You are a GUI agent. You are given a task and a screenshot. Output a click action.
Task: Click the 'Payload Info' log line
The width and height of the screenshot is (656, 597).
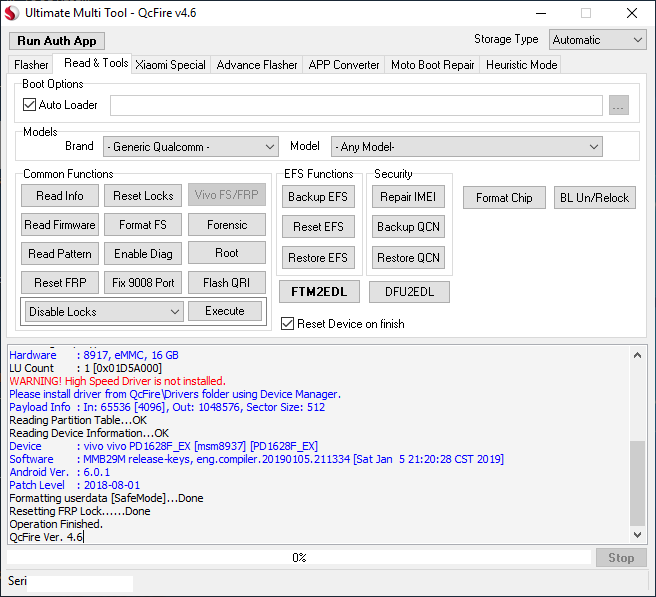point(167,407)
